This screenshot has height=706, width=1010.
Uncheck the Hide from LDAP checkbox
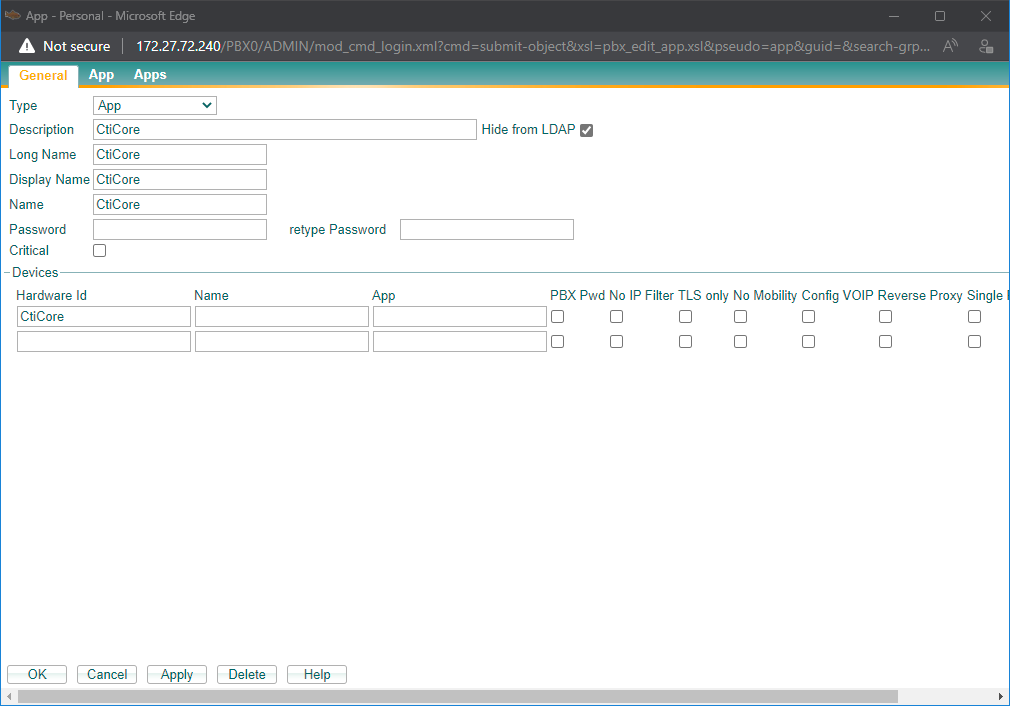(587, 130)
